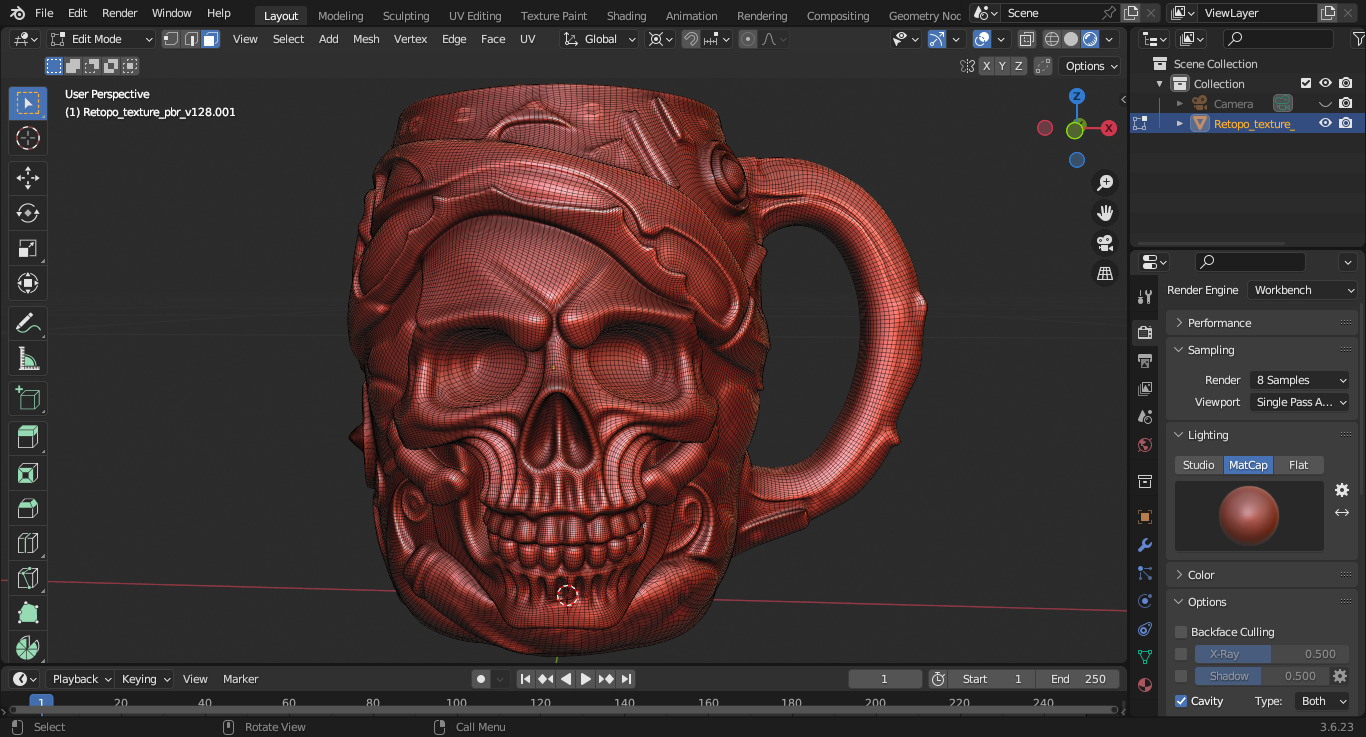The height and width of the screenshot is (737, 1366).
Task: Open the Viewport sampling dropdown
Action: coord(1299,402)
